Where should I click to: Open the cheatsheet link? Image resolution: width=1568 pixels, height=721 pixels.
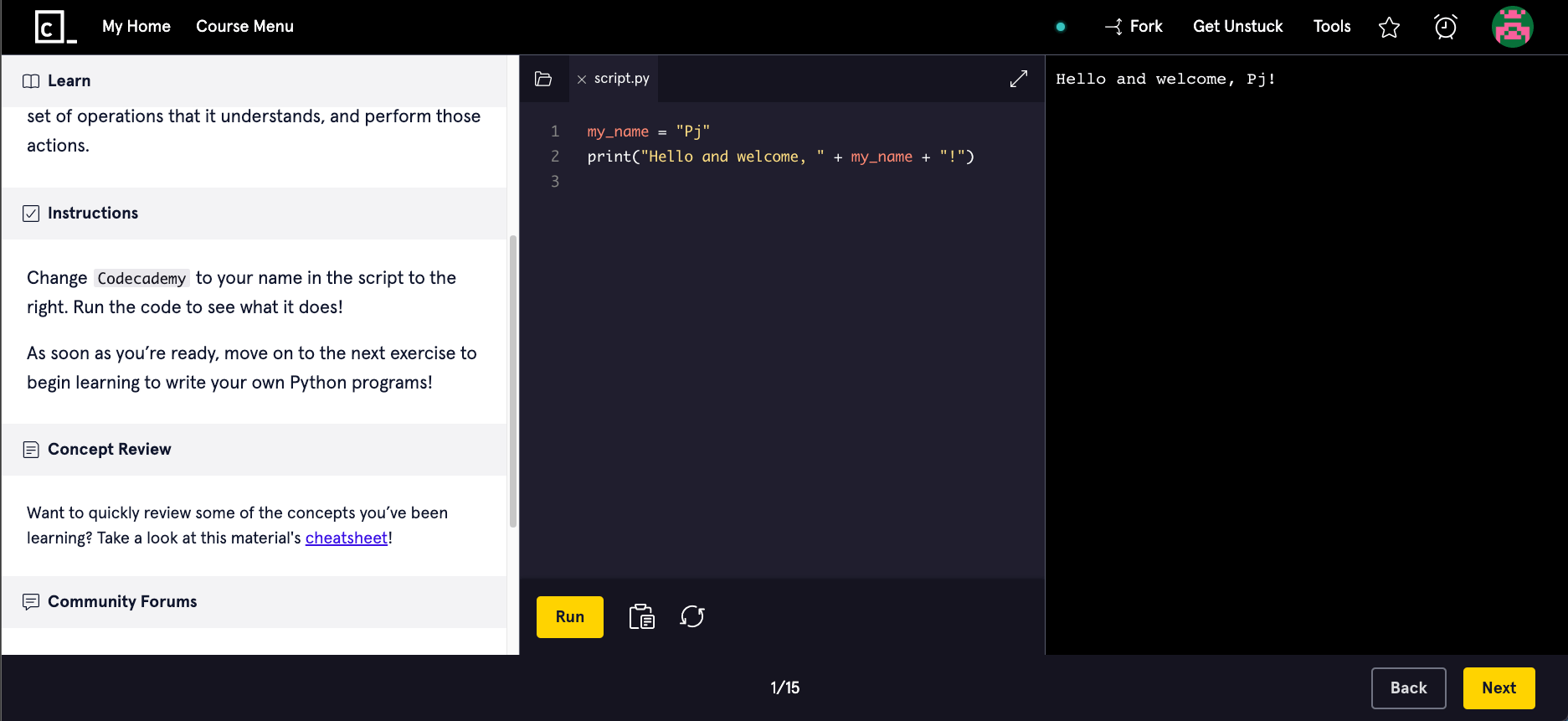[x=347, y=538]
